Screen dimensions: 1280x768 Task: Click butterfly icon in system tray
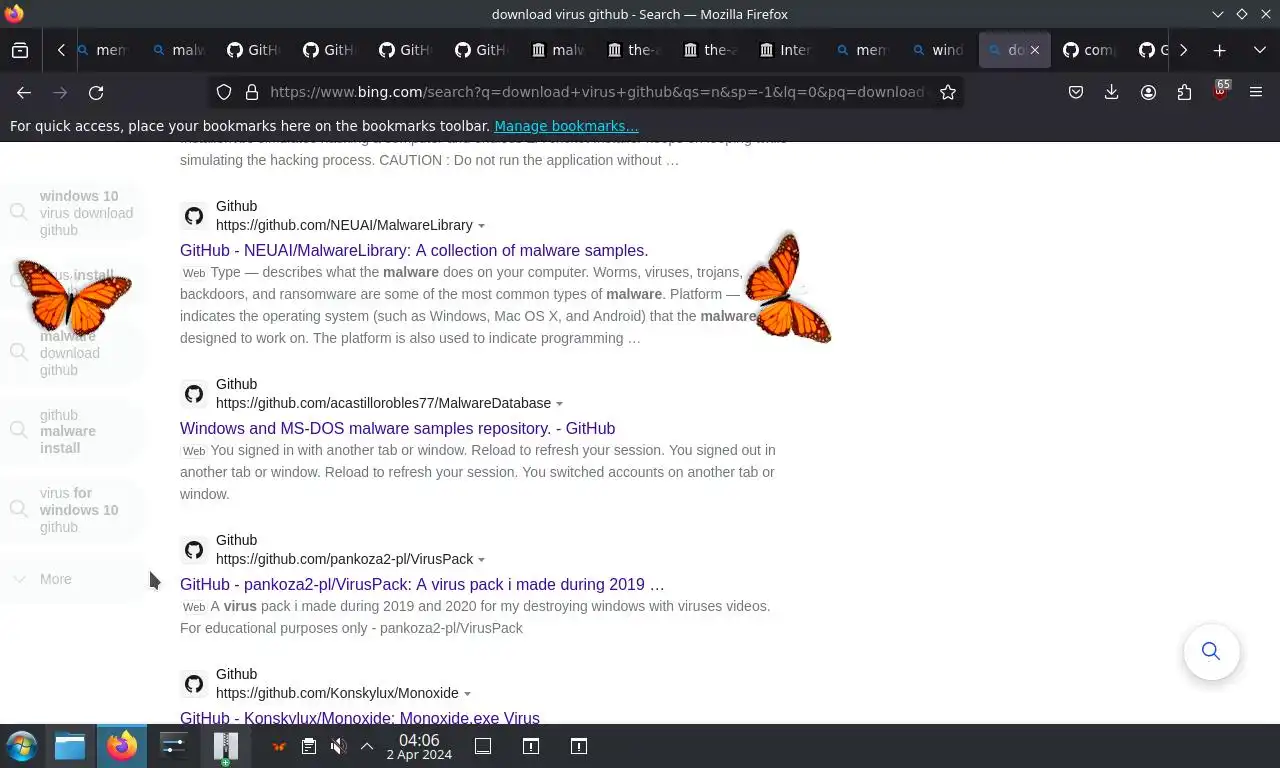pos(279,746)
